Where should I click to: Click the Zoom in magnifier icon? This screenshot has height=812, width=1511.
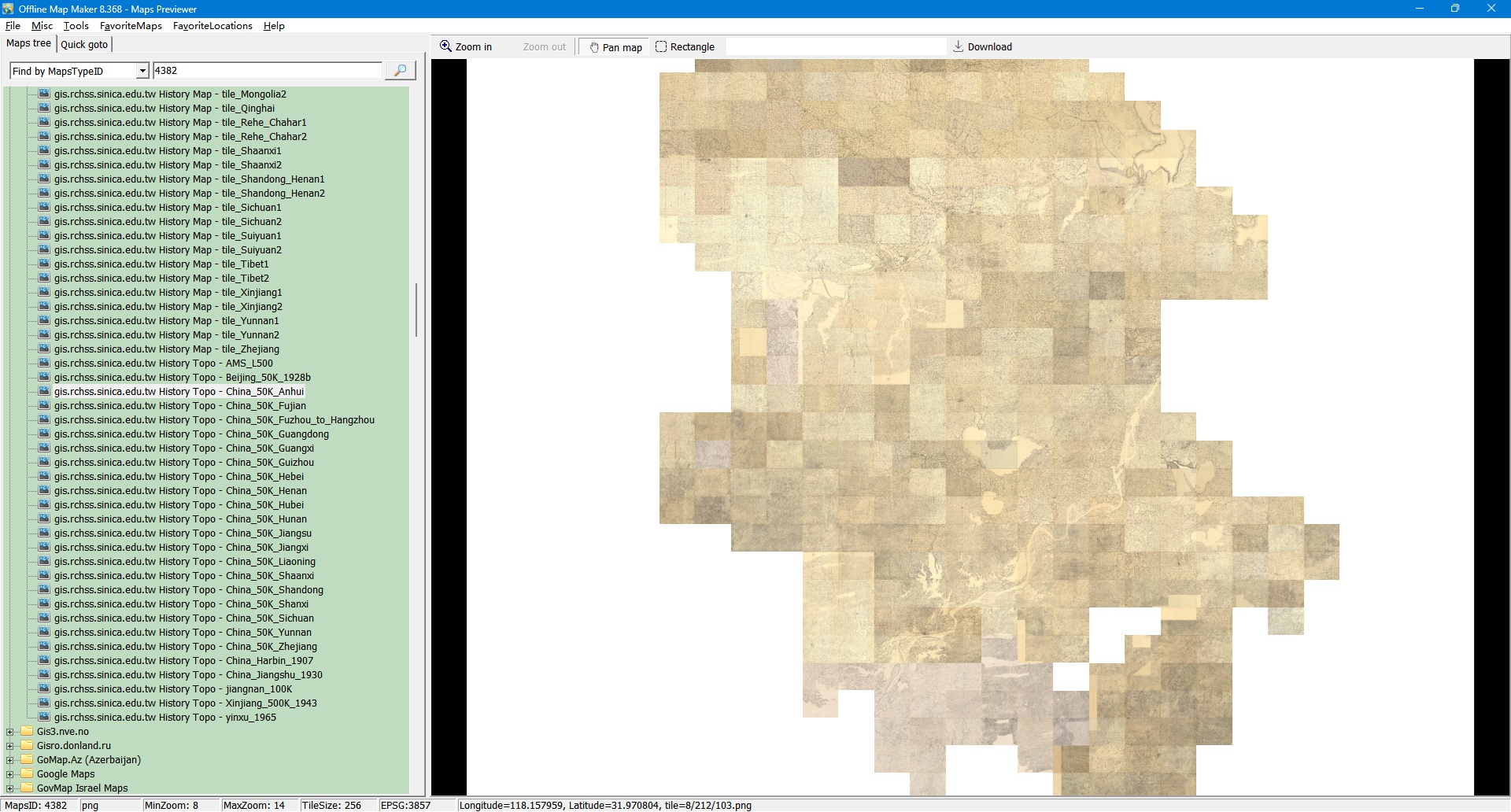pyautogui.click(x=445, y=46)
